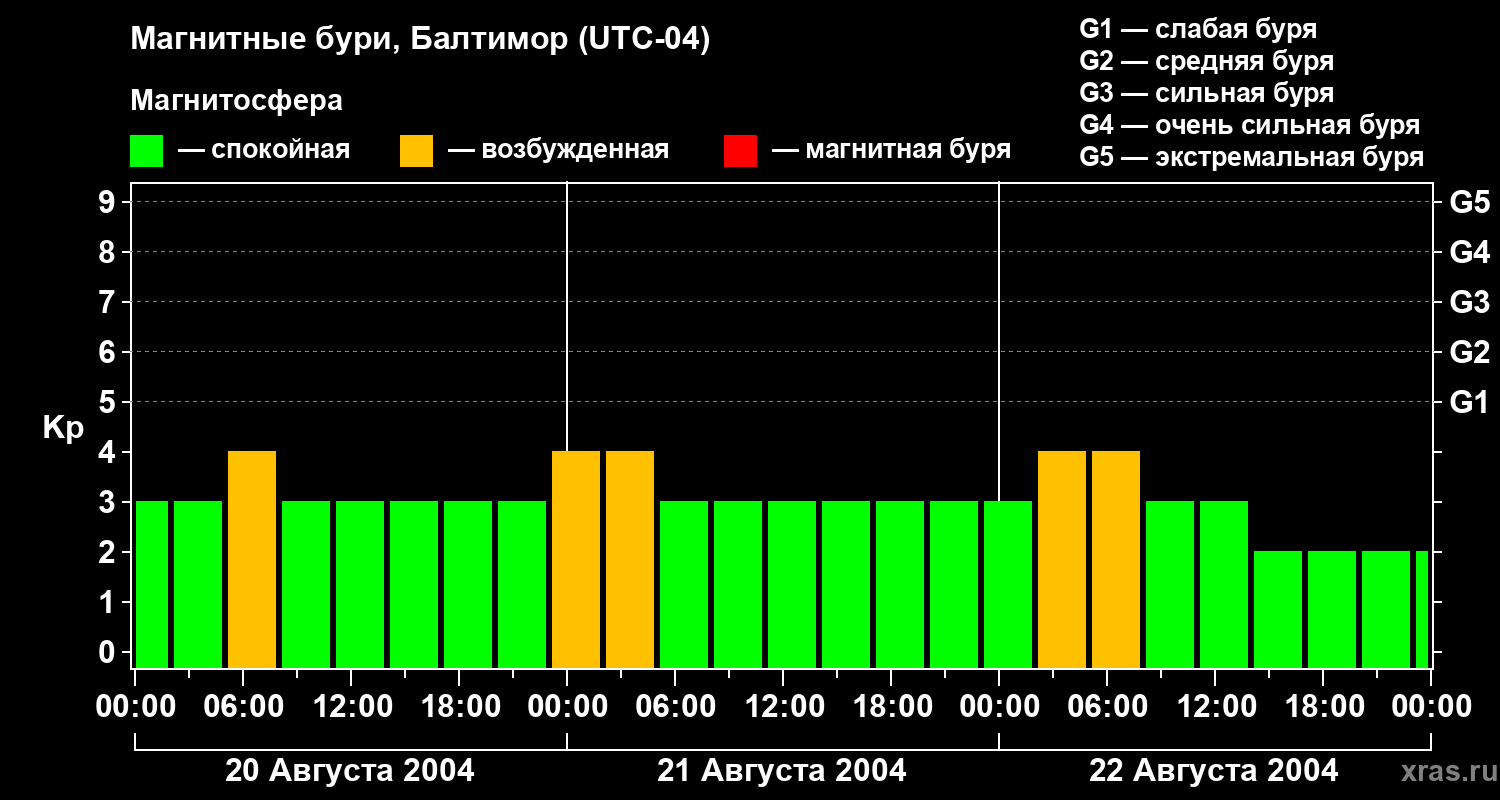Select the orange bar on 20 August
The image size is (1500, 800).
pos(252,560)
